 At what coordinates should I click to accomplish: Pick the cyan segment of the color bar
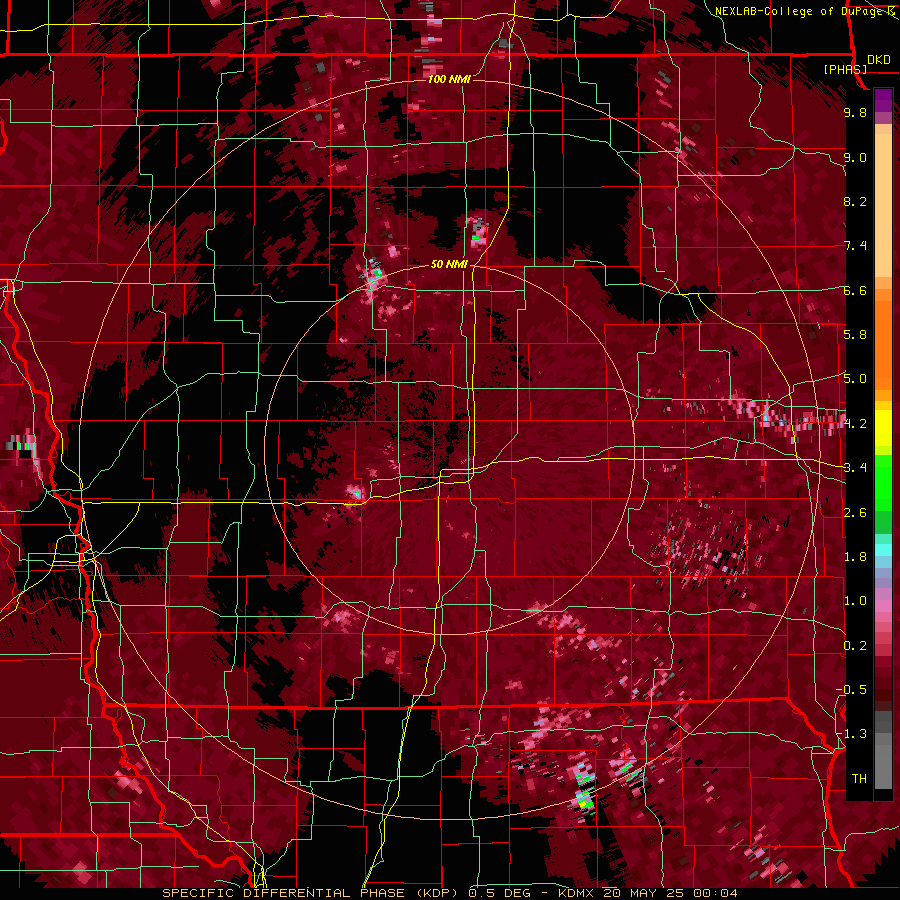[x=883, y=550]
